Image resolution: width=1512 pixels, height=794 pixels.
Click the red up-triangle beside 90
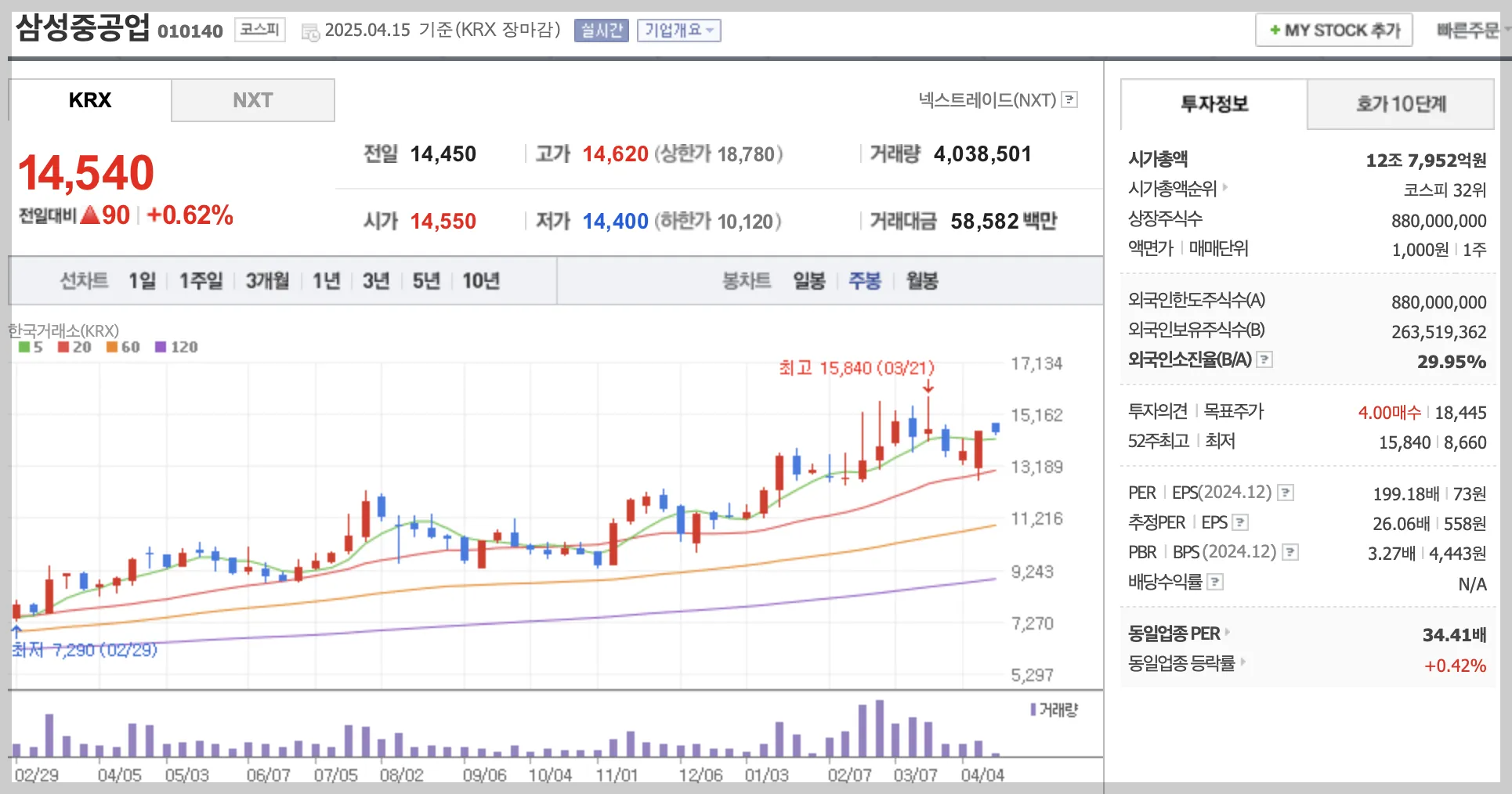[90, 215]
